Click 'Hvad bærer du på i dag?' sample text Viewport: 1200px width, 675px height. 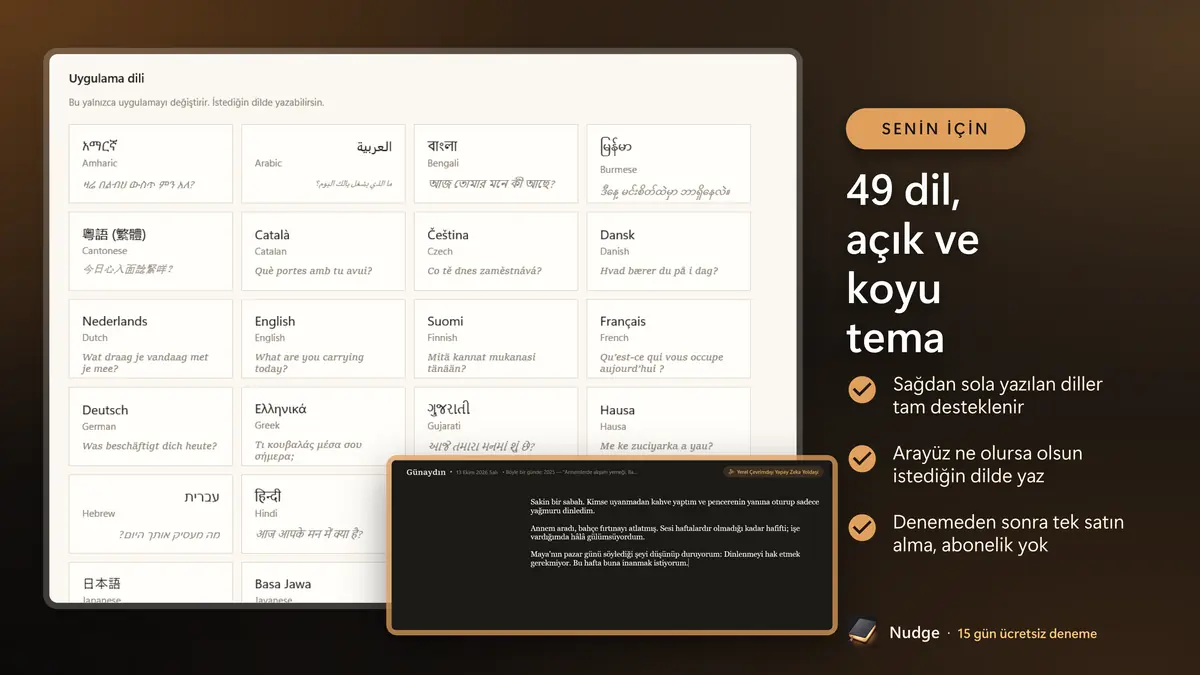coord(658,271)
